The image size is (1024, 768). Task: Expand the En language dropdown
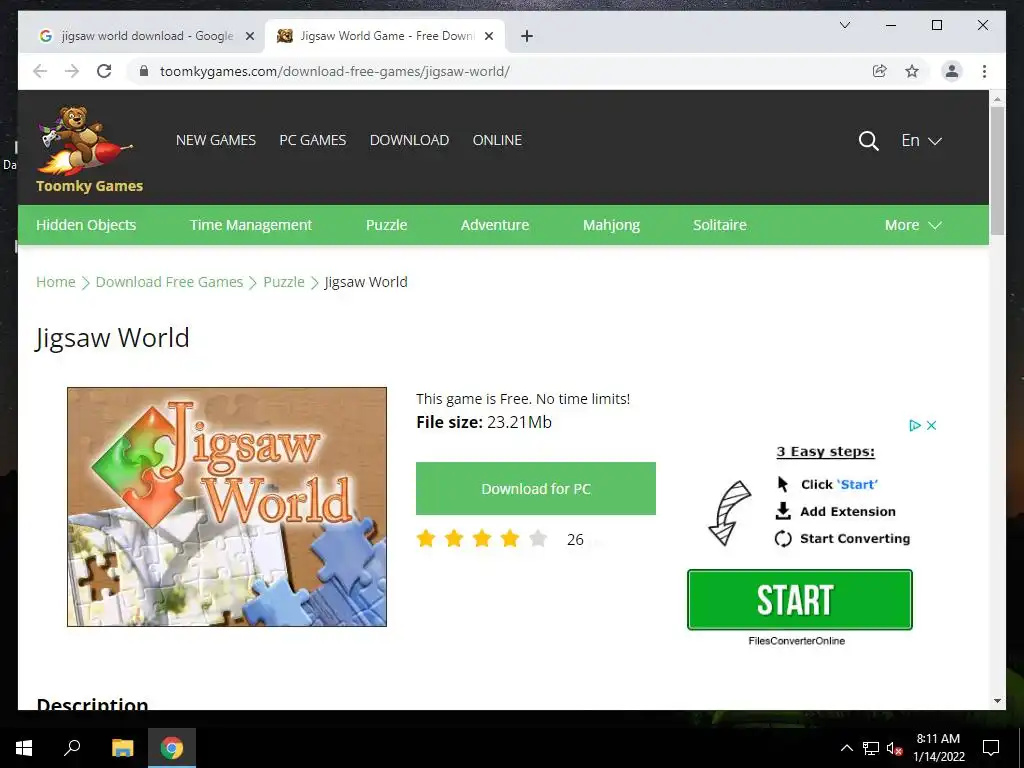point(921,140)
